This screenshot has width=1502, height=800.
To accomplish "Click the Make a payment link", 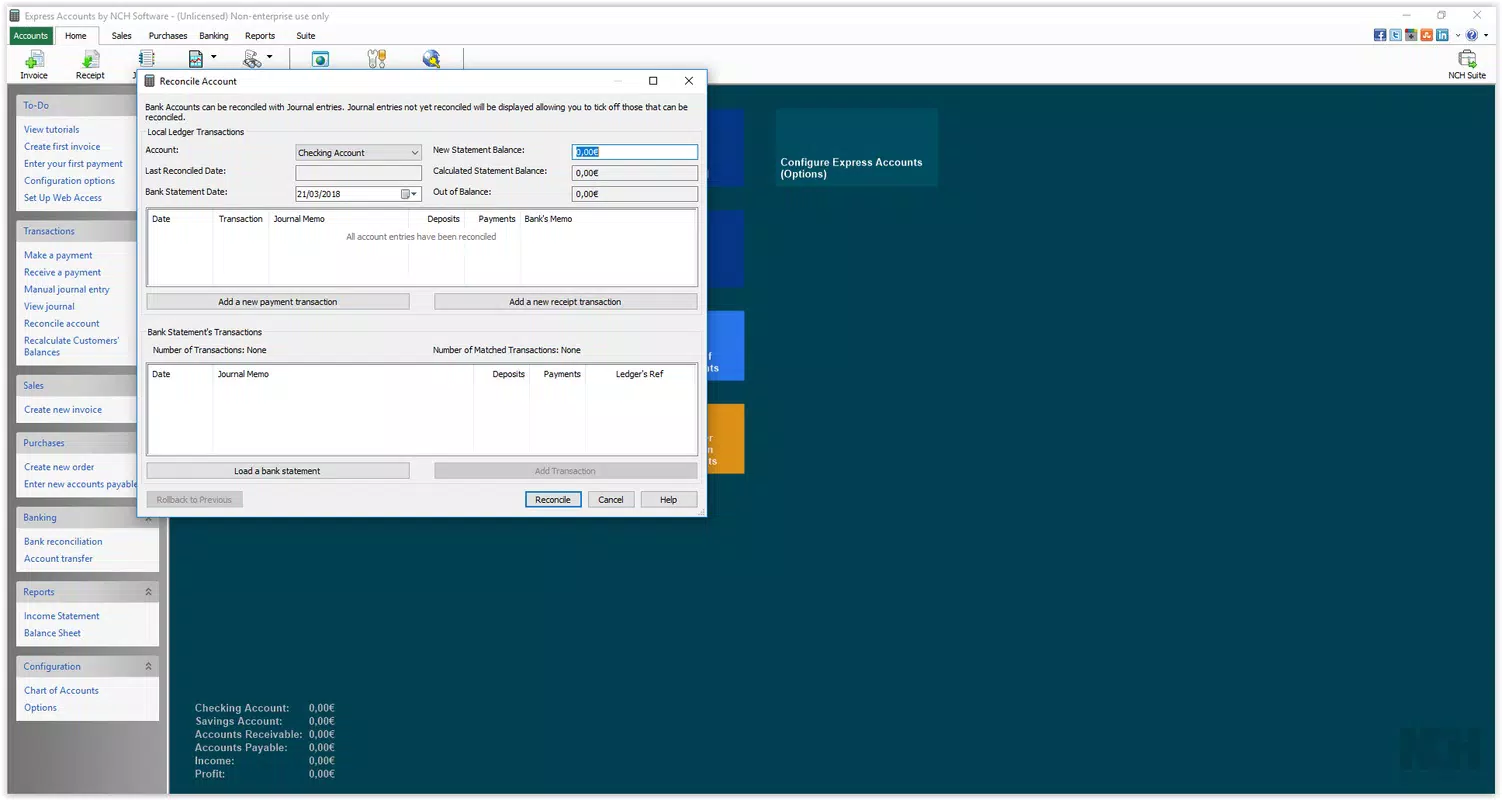I will 58,255.
